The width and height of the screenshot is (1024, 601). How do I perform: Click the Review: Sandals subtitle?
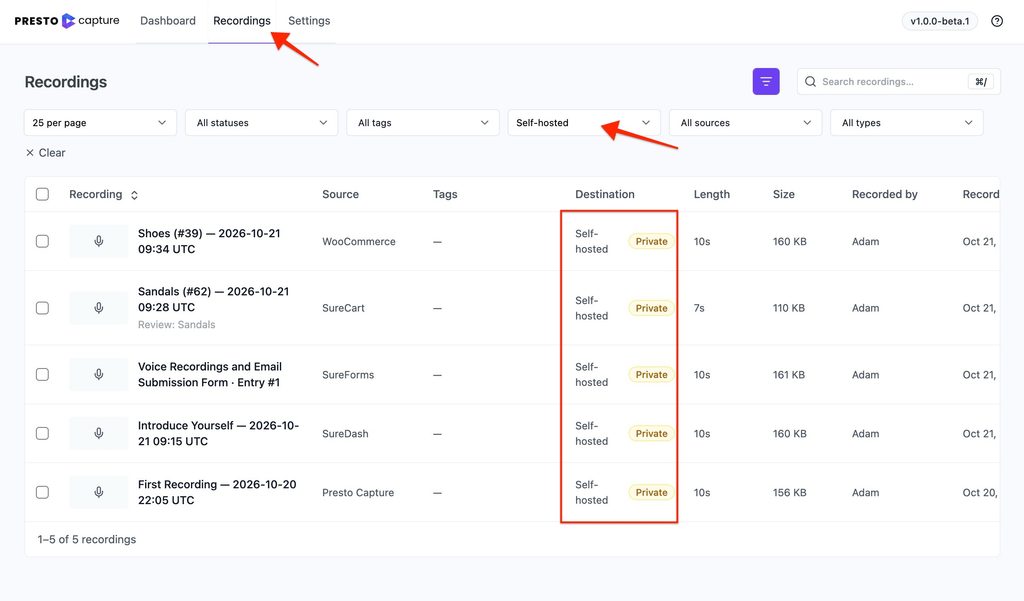(176, 324)
